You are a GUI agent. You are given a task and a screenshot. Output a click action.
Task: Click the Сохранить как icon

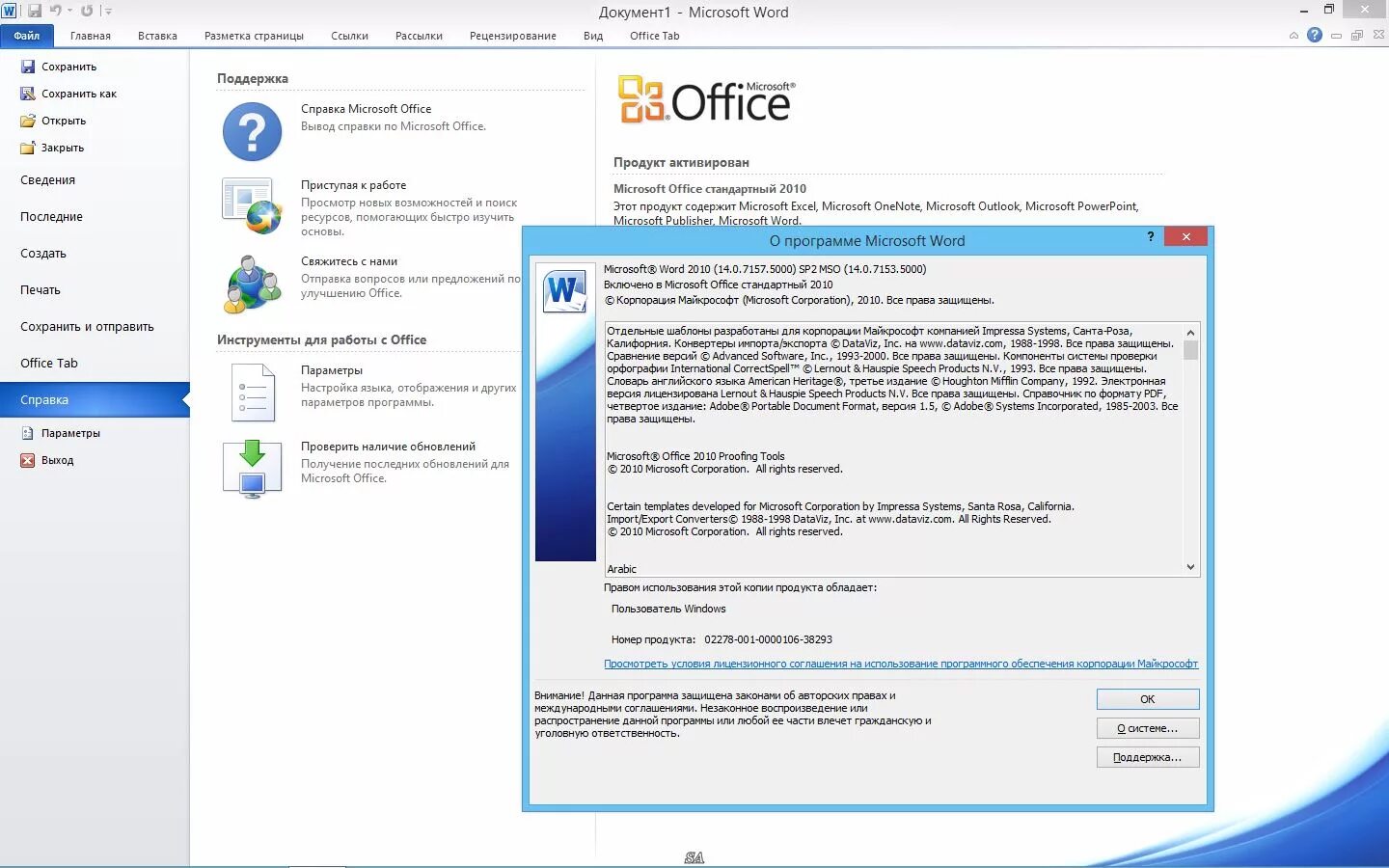click(28, 94)
